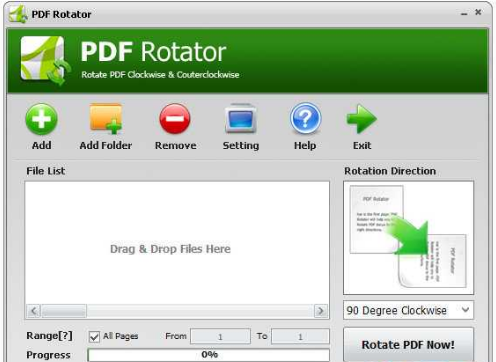Click the Add Folder label text
The image size is (496, 362).
(x=106, y=145)
